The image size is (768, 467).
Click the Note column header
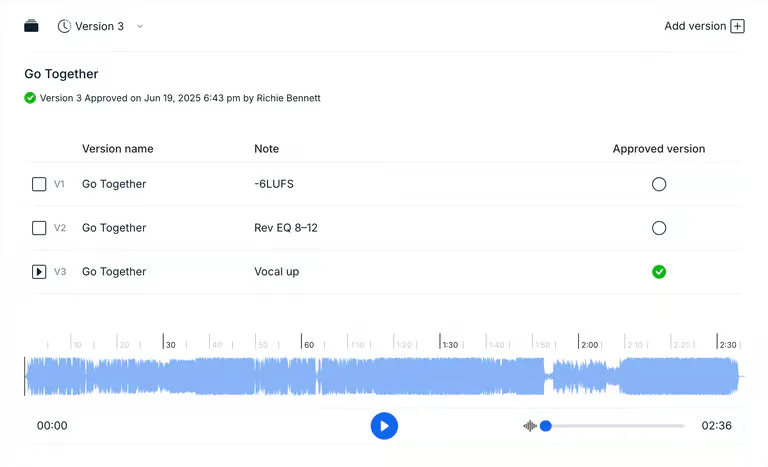(x=266, y=149)
